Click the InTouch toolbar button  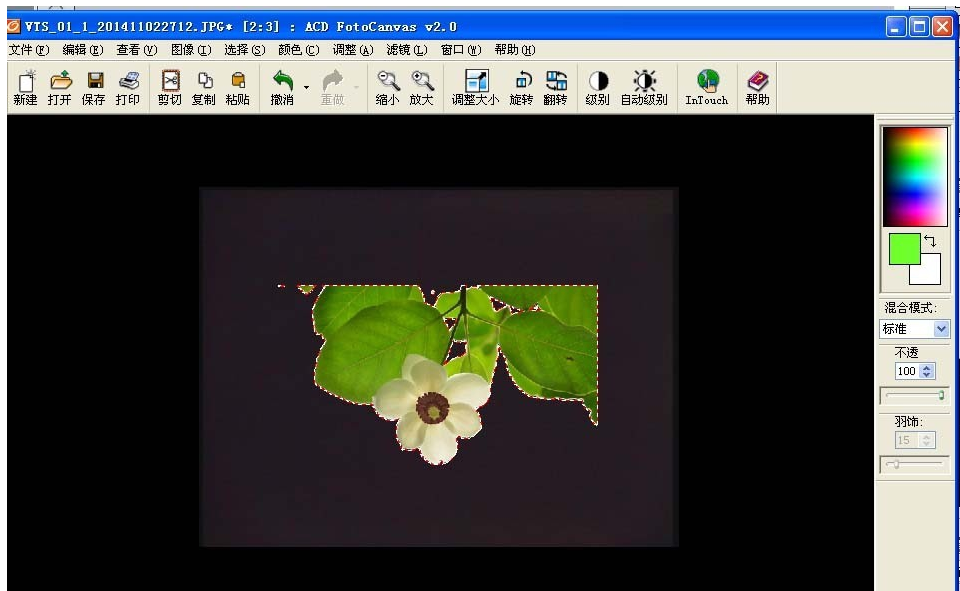pyautogui.click(x=707, y=87)
